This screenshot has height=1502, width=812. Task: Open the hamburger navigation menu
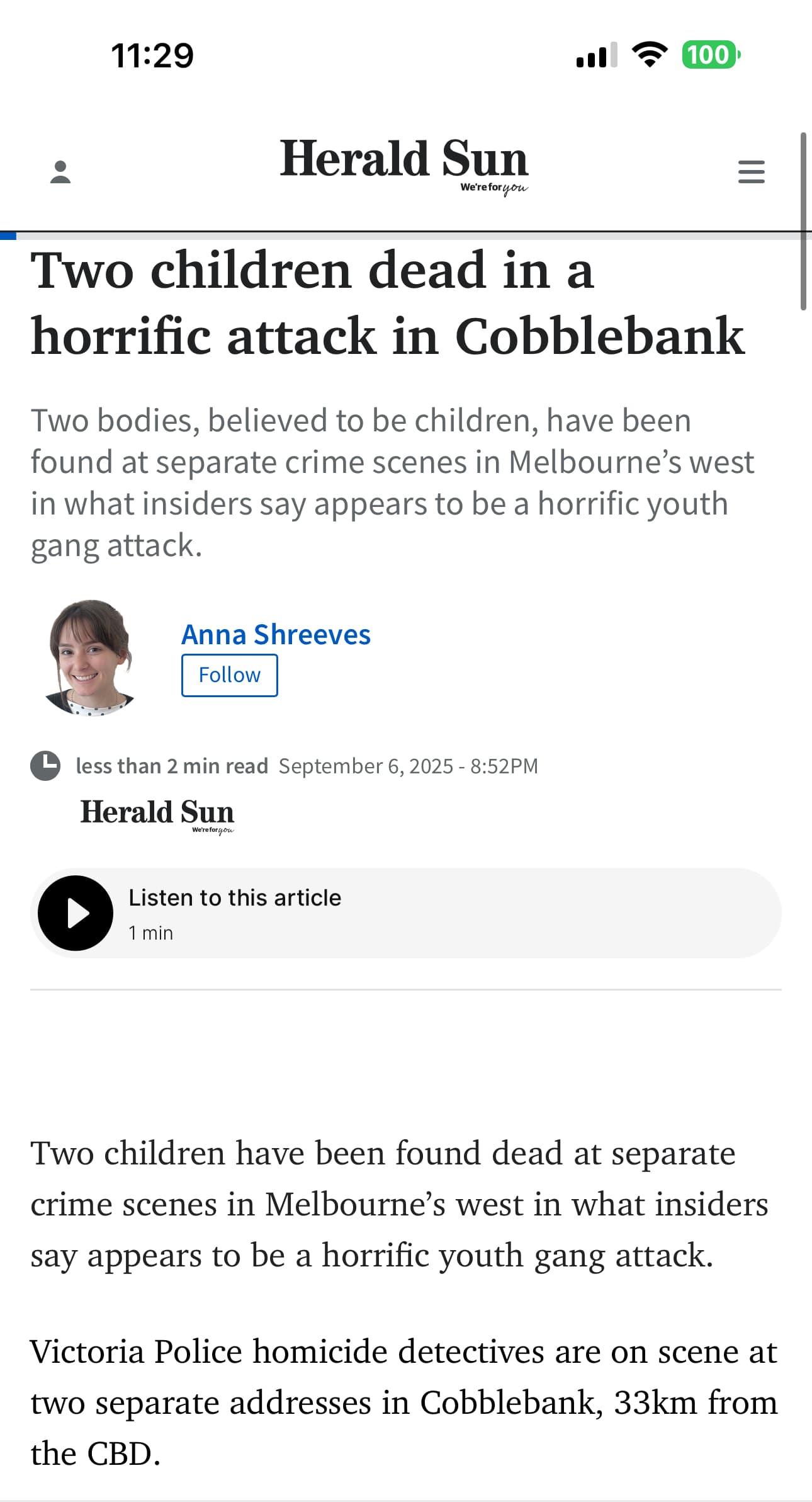(751, 172)
